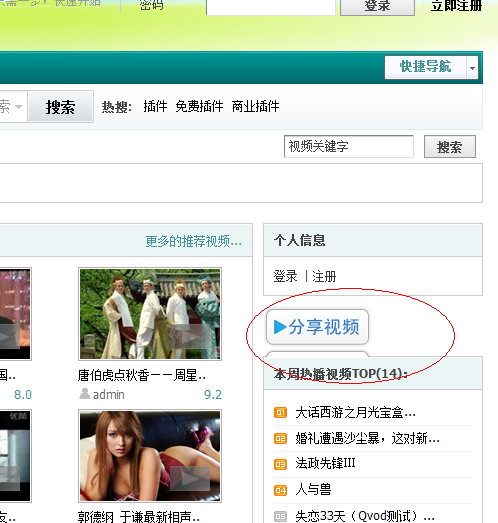Click the 郭德纲 于谦最新相声.. title
Image resolution: width=498 pixels, height=523 pixels.
coord(139,517)
